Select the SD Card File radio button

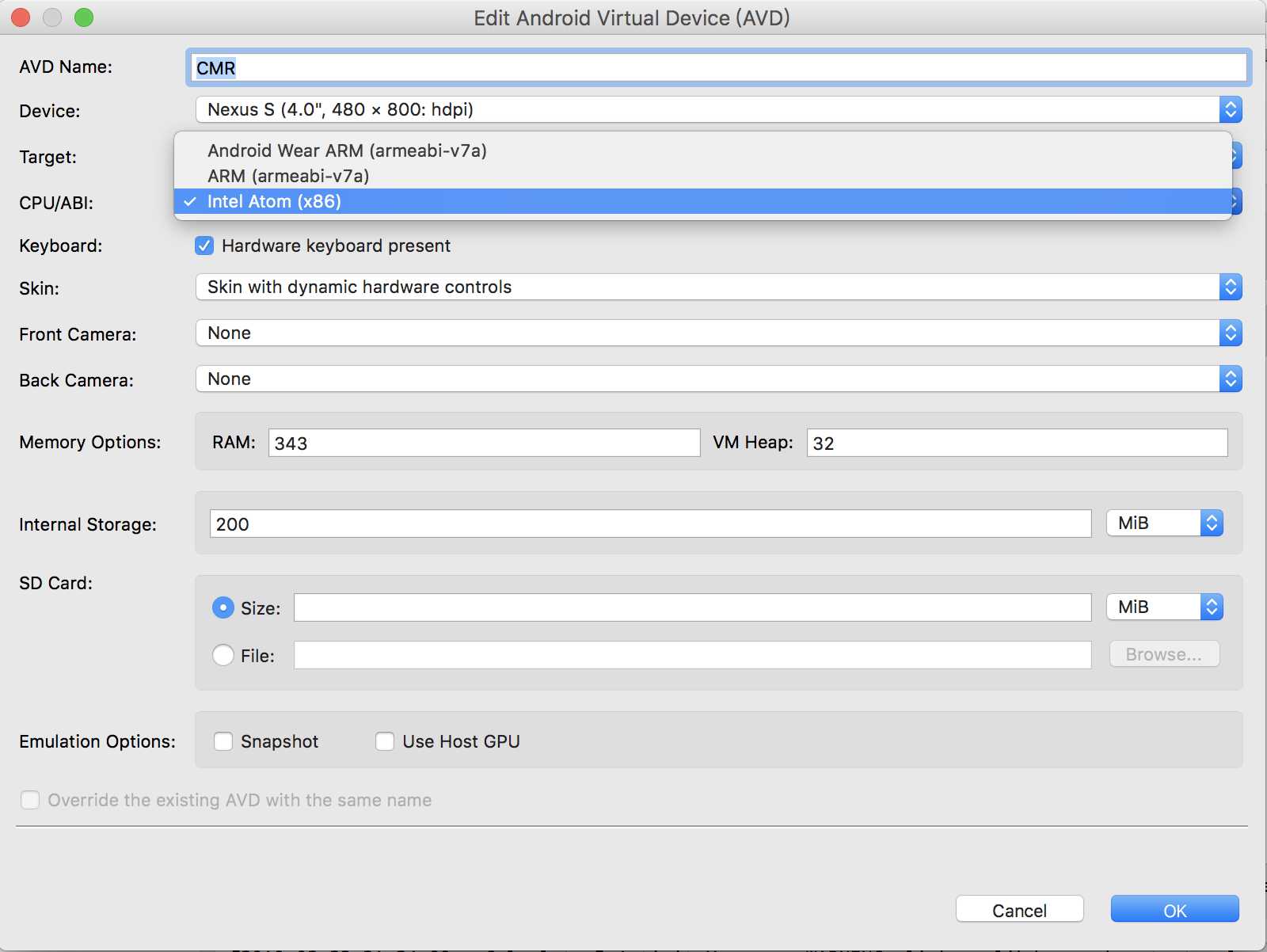[223, 655]
